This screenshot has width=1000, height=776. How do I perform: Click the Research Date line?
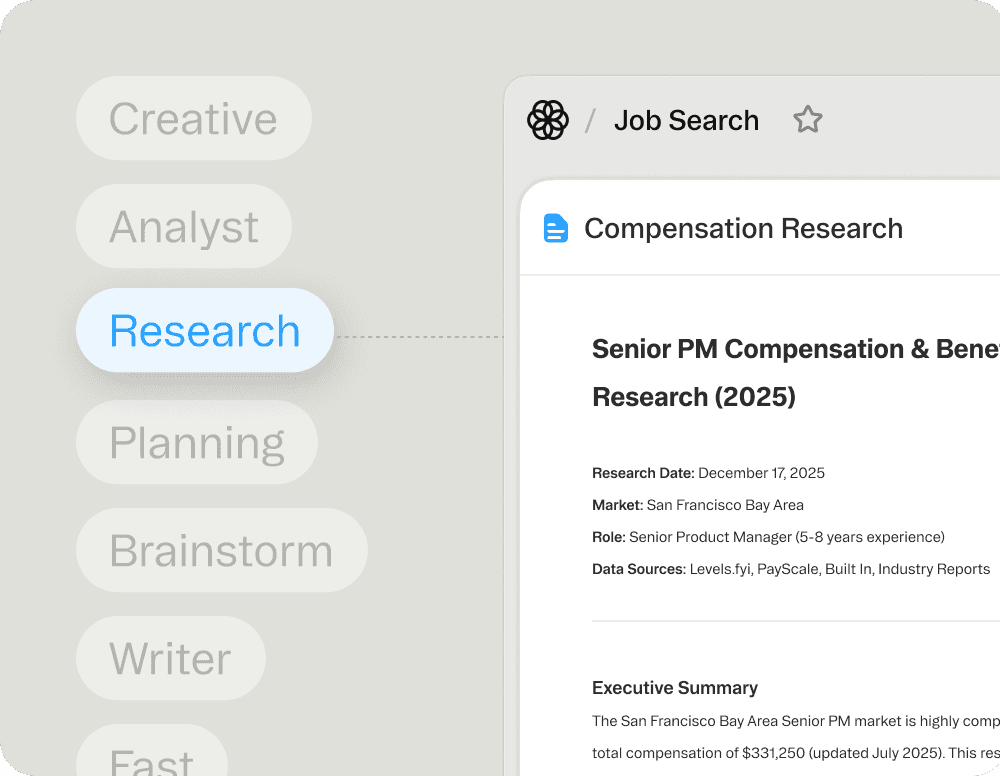pos(708,473)
